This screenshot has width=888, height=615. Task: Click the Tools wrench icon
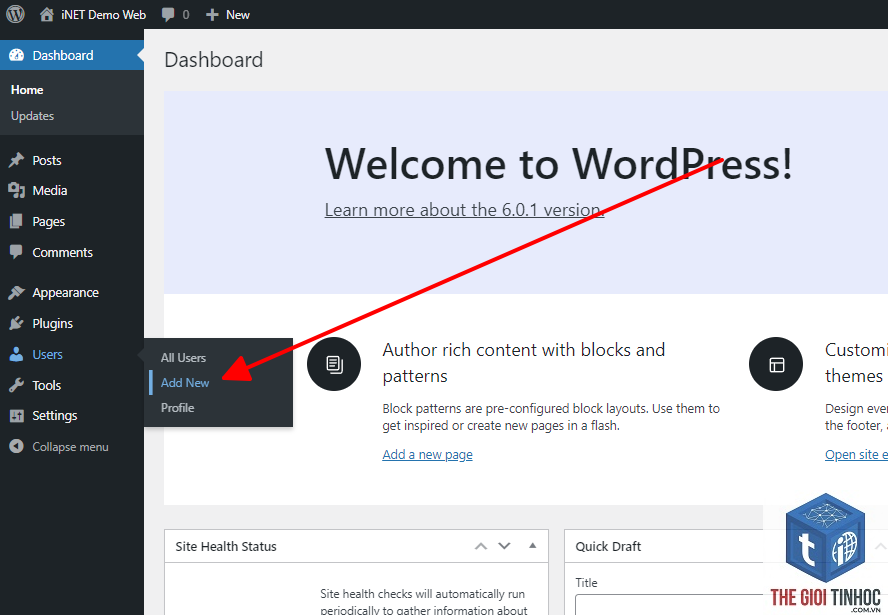point(16,385)
